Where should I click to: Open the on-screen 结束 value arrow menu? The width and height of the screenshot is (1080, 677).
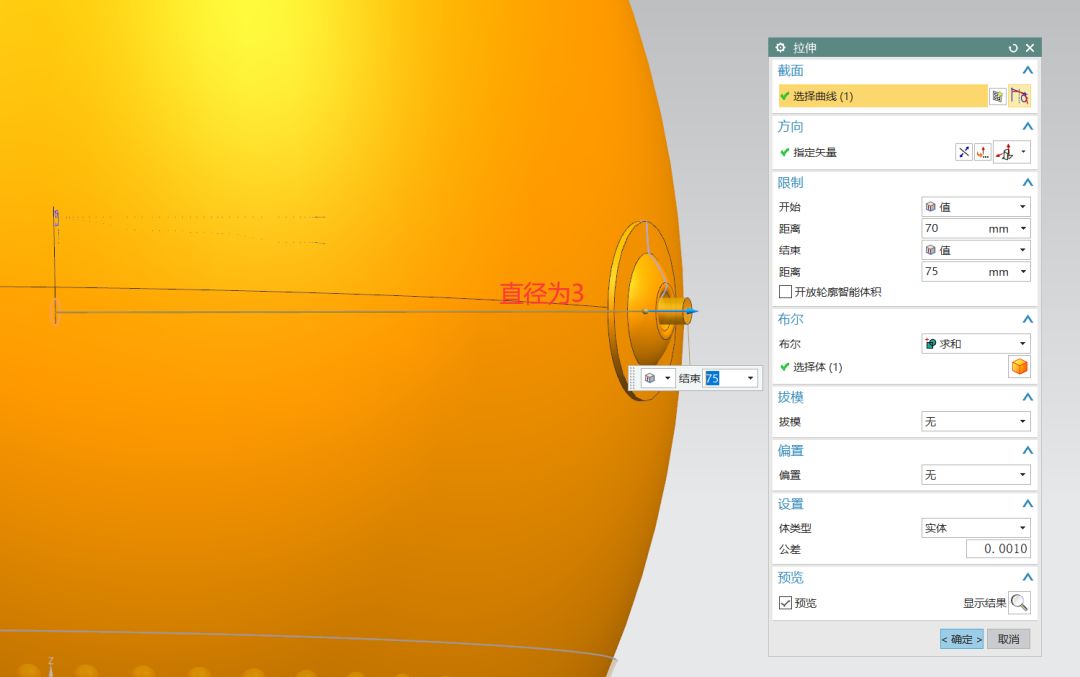point(751,378)
